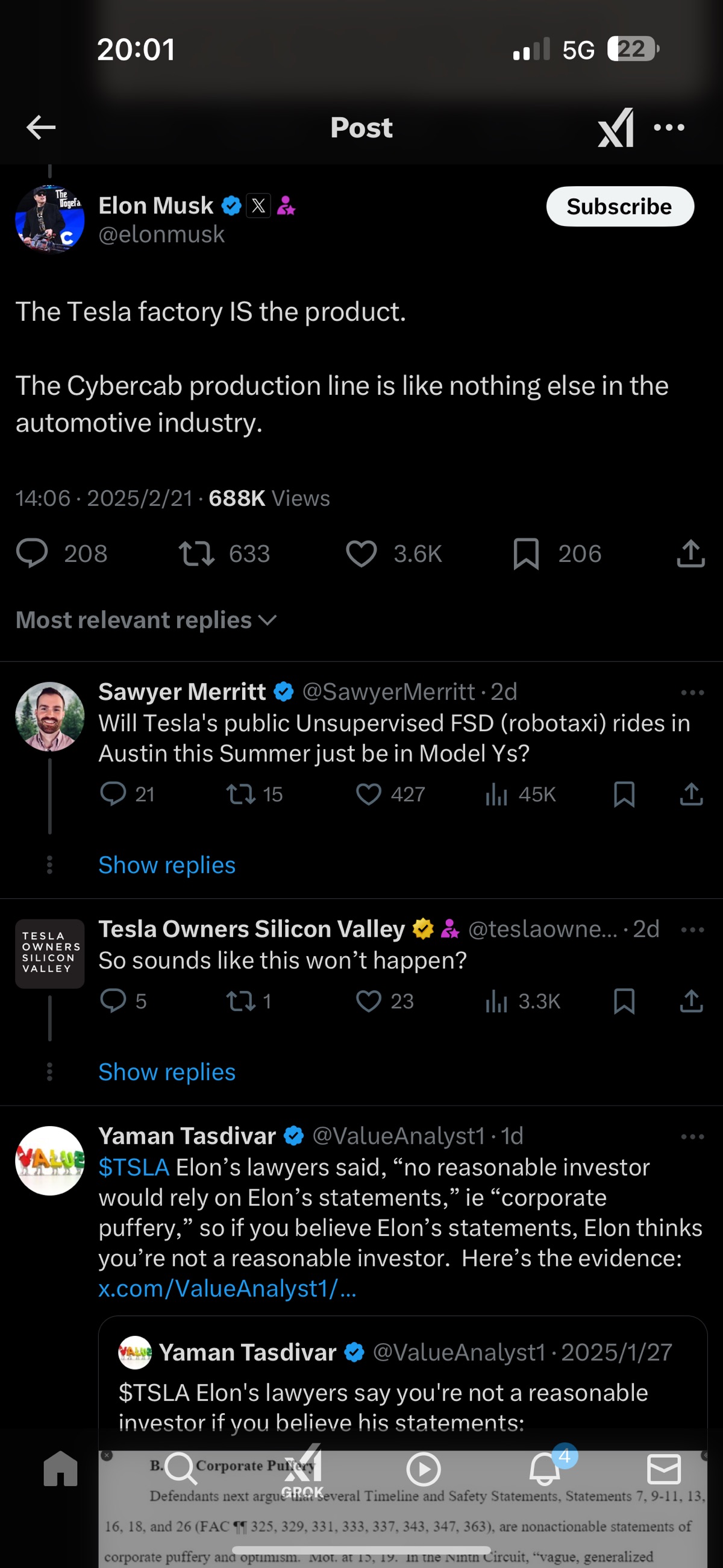
Task: Show replies under Sawyer Merritt's comment
Action: tap(167, 865)
